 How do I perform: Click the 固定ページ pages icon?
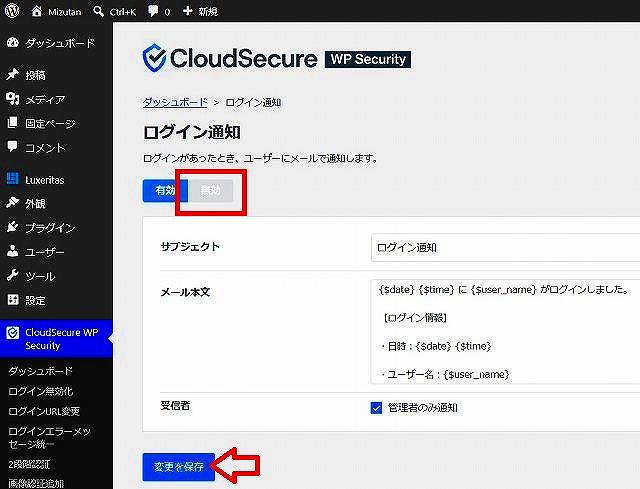click(13, 123)
